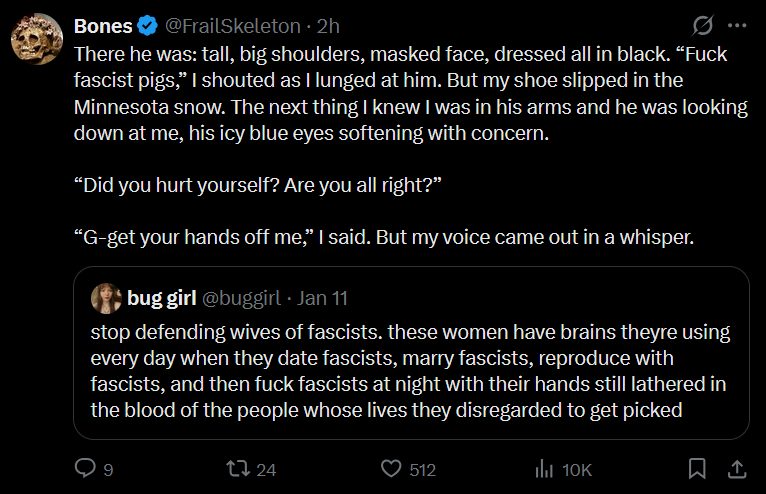Open the Bones skull profile picture
This screenshot has height=494, width=766.
coord(36,40)
